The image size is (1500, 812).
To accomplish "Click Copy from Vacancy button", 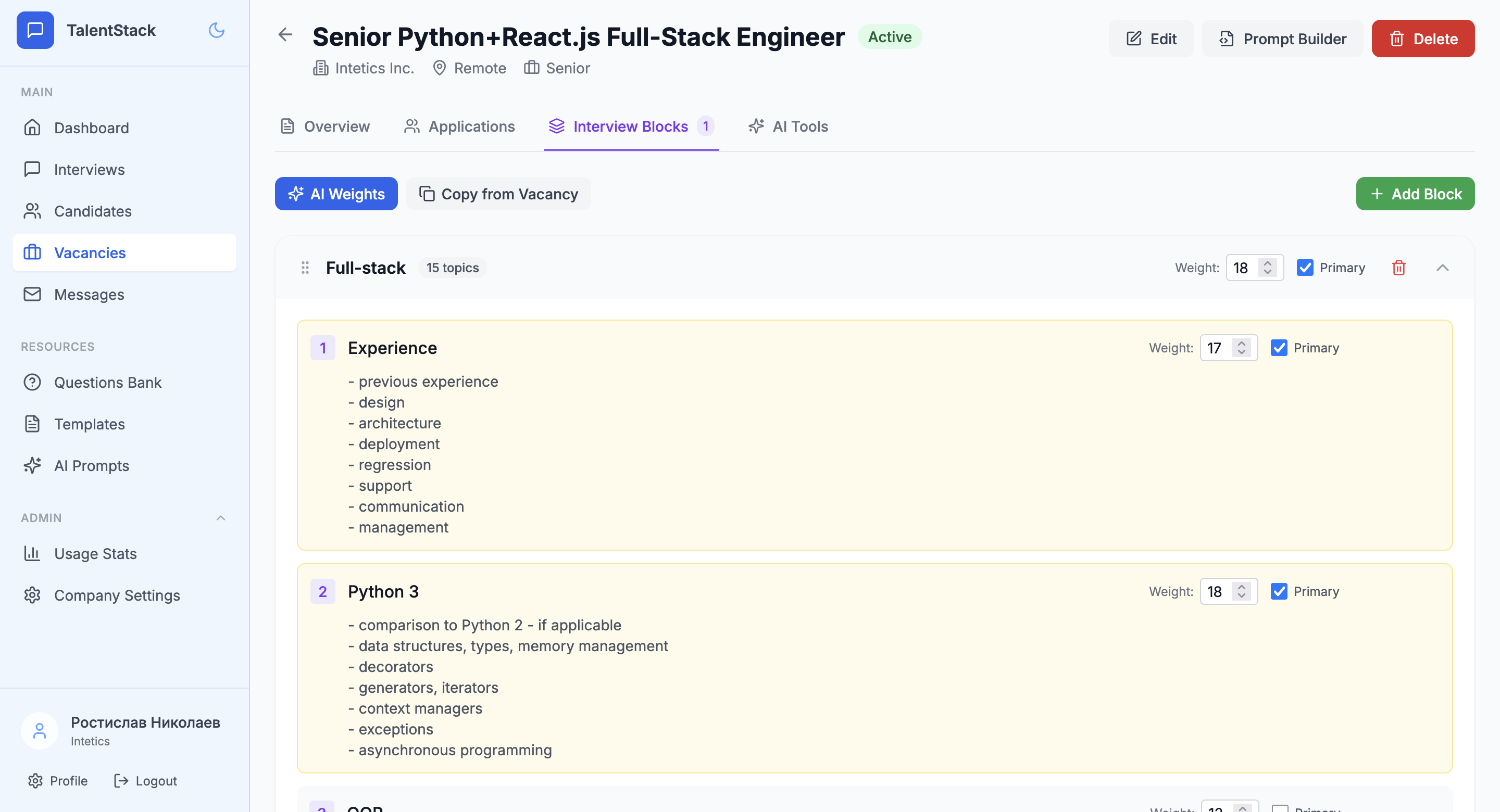I will click(498, 194).
